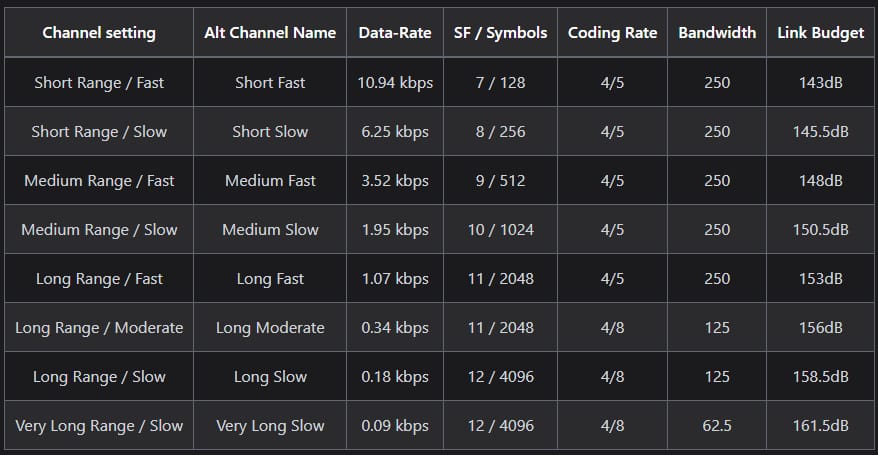Select the Coding Rate column header
Image resolution: width=878 pixels, height=455 pixels.
pyautogui.click(x=612, y=33)
